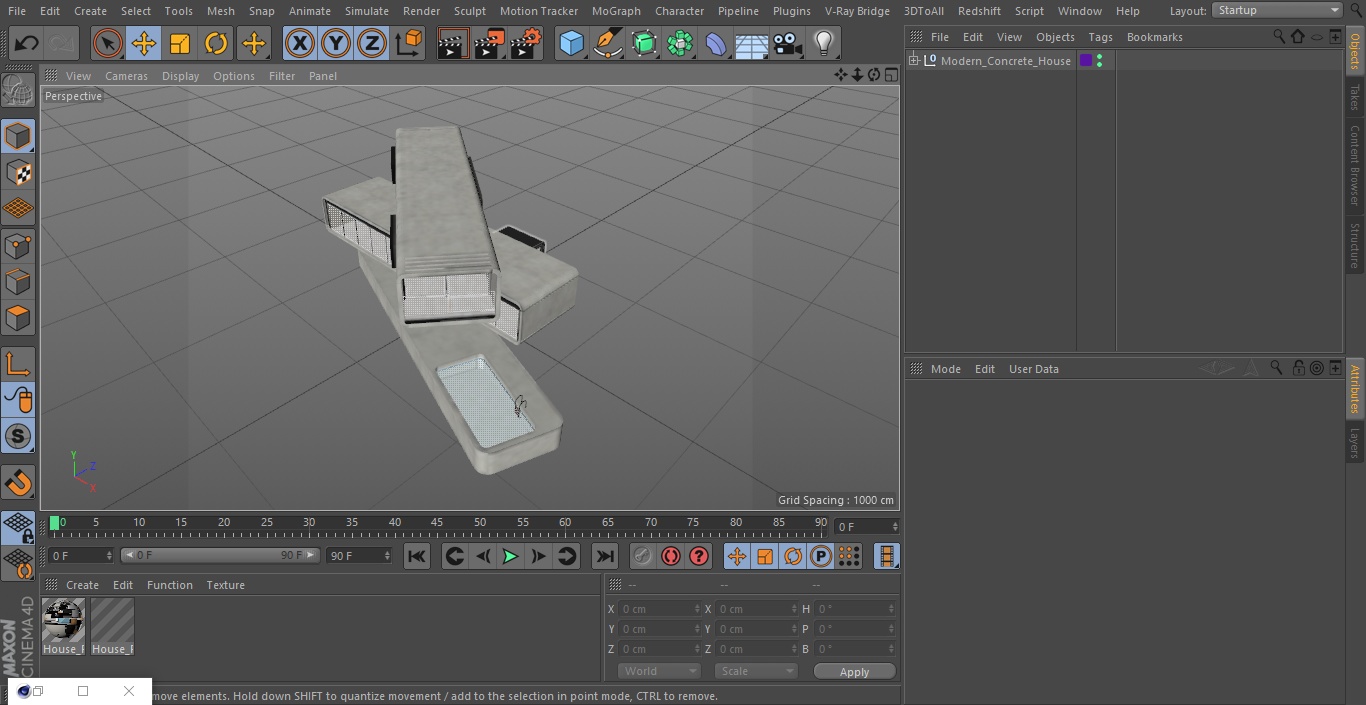Screen dimensions: 1366x705
Task: Open viewport Display menu
Action: 180,76
